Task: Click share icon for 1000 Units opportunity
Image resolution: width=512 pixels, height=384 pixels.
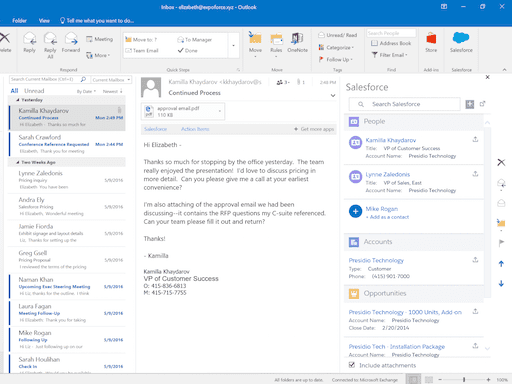Action: point(475,311)
